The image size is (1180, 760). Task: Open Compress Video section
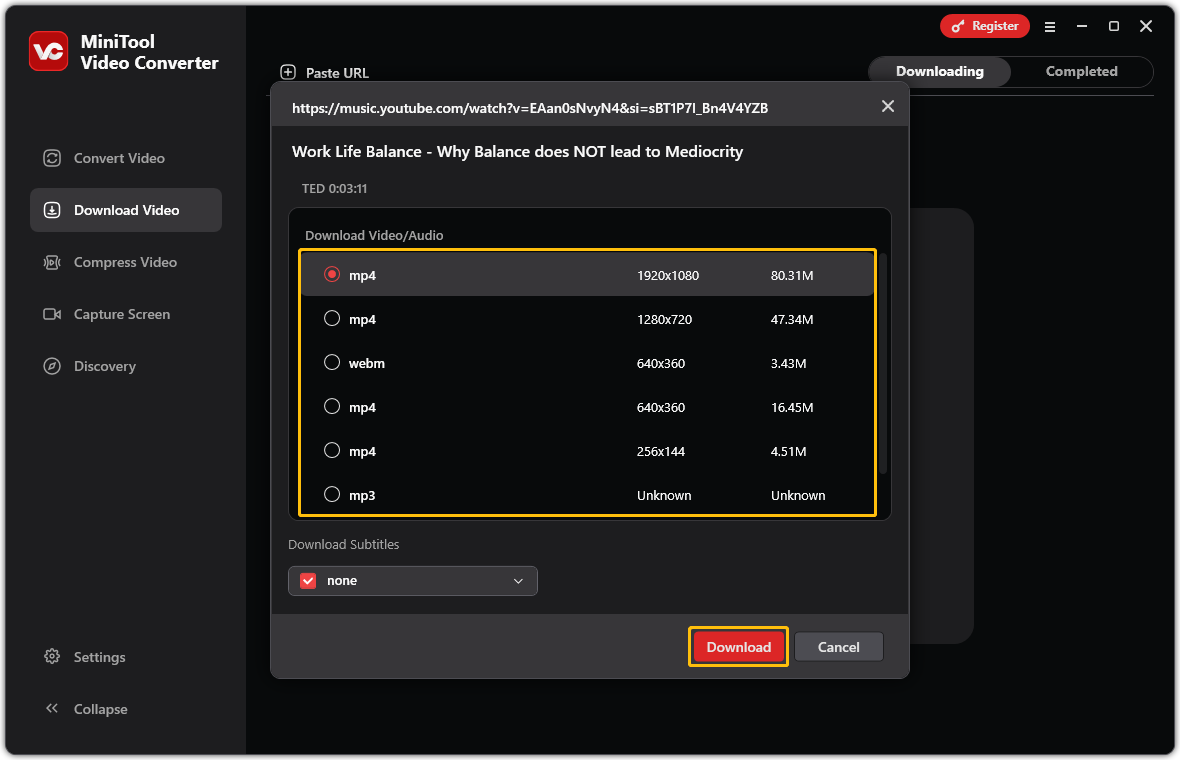click(x=126, y=262)
